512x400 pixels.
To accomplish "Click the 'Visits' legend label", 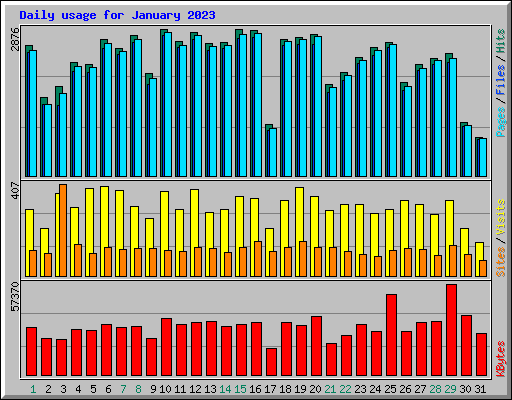I will (x=501, y=218).
